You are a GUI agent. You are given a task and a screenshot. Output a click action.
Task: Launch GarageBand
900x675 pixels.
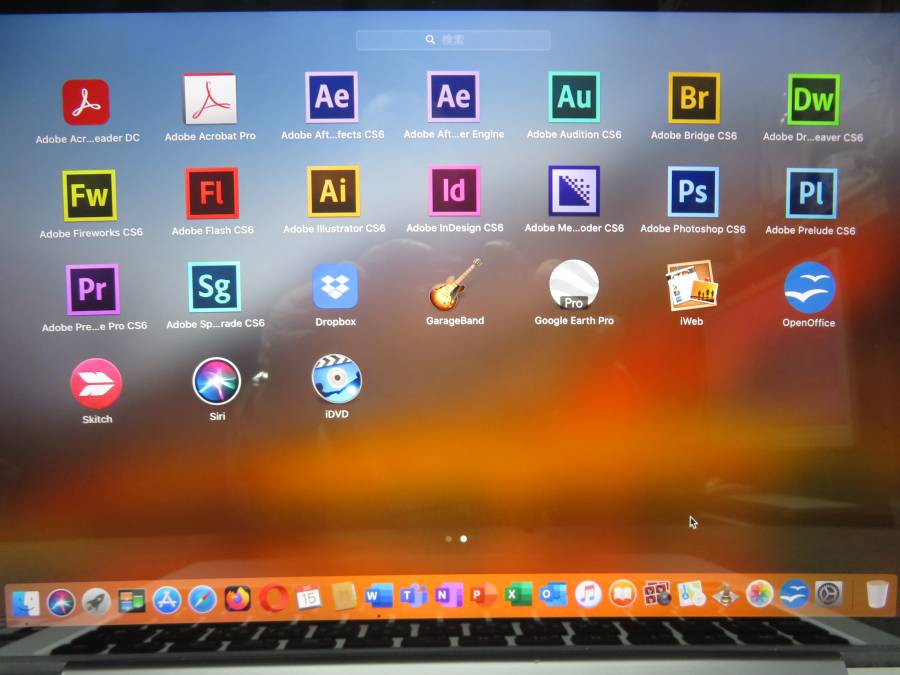[x=455, y=284]
